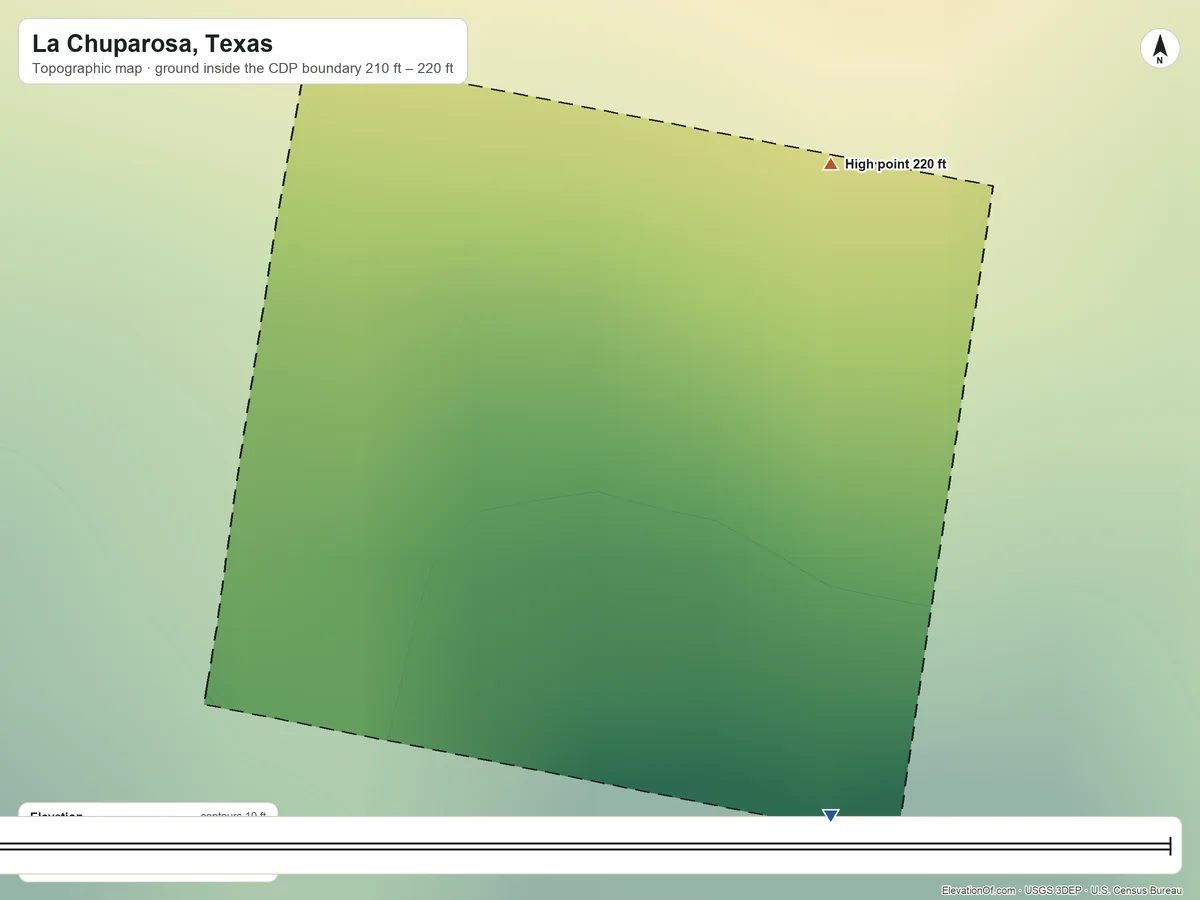Select the "La Chuparosa, Texas" title

[152, 43]
